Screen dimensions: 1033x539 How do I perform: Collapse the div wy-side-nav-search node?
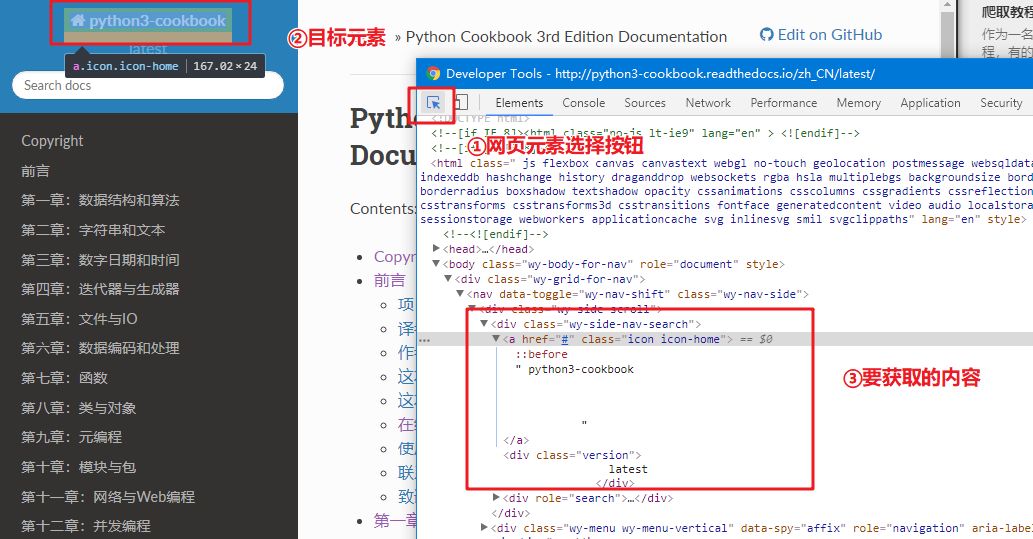click(x=484, y=324)
